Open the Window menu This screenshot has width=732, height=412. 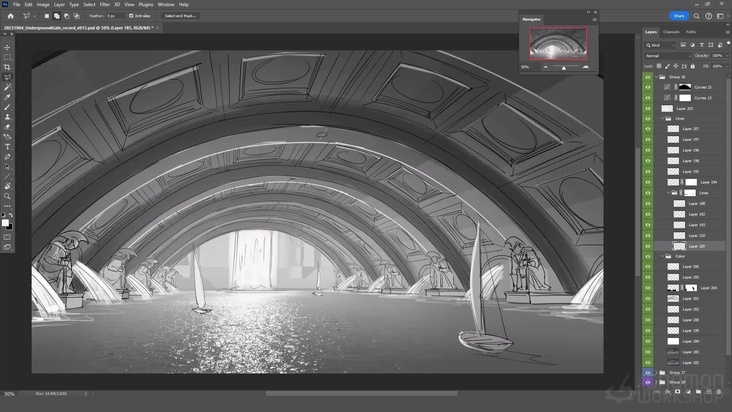[166, 5]
